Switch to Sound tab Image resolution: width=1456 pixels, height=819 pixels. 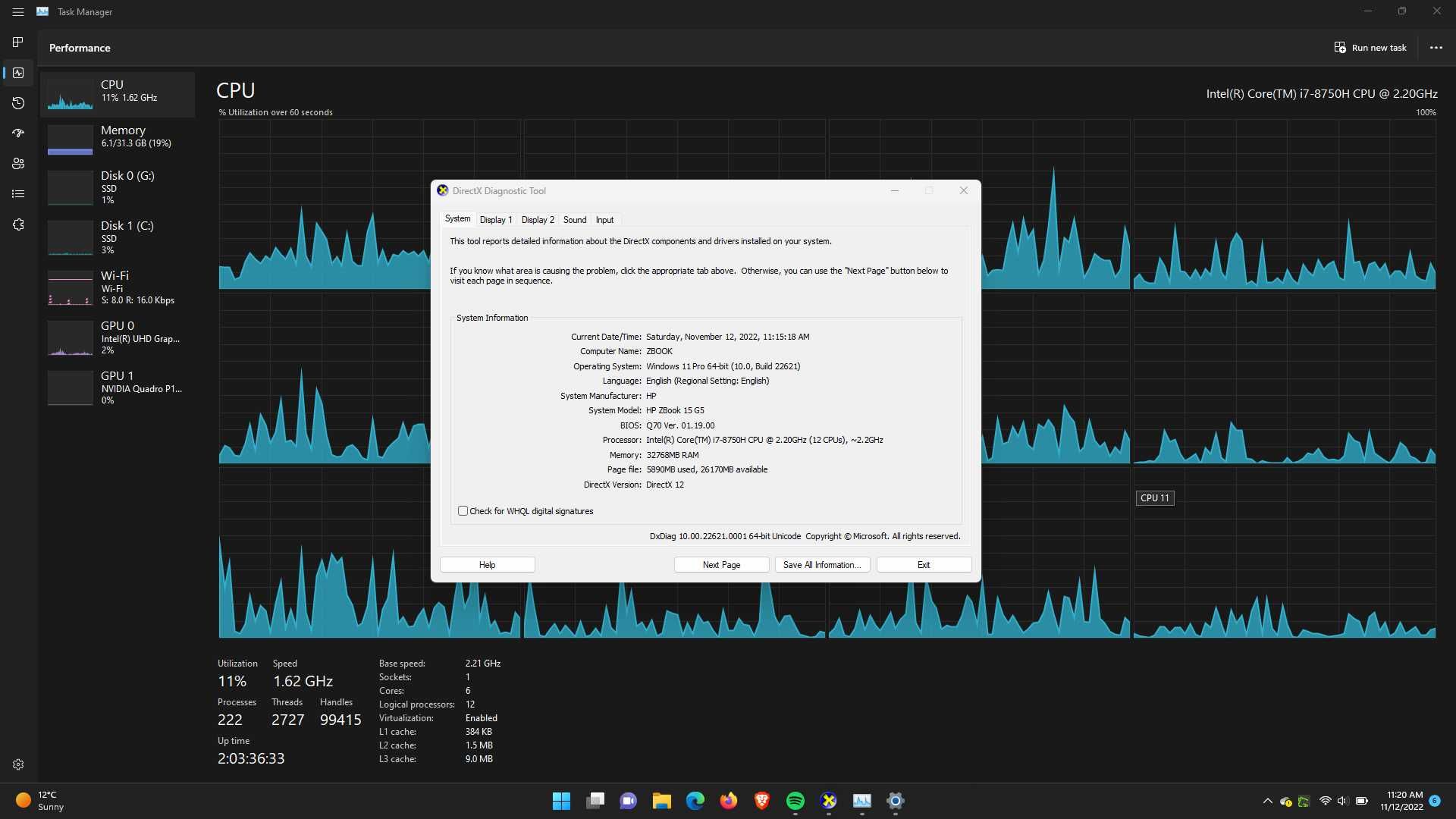click(x=575, y=220)
